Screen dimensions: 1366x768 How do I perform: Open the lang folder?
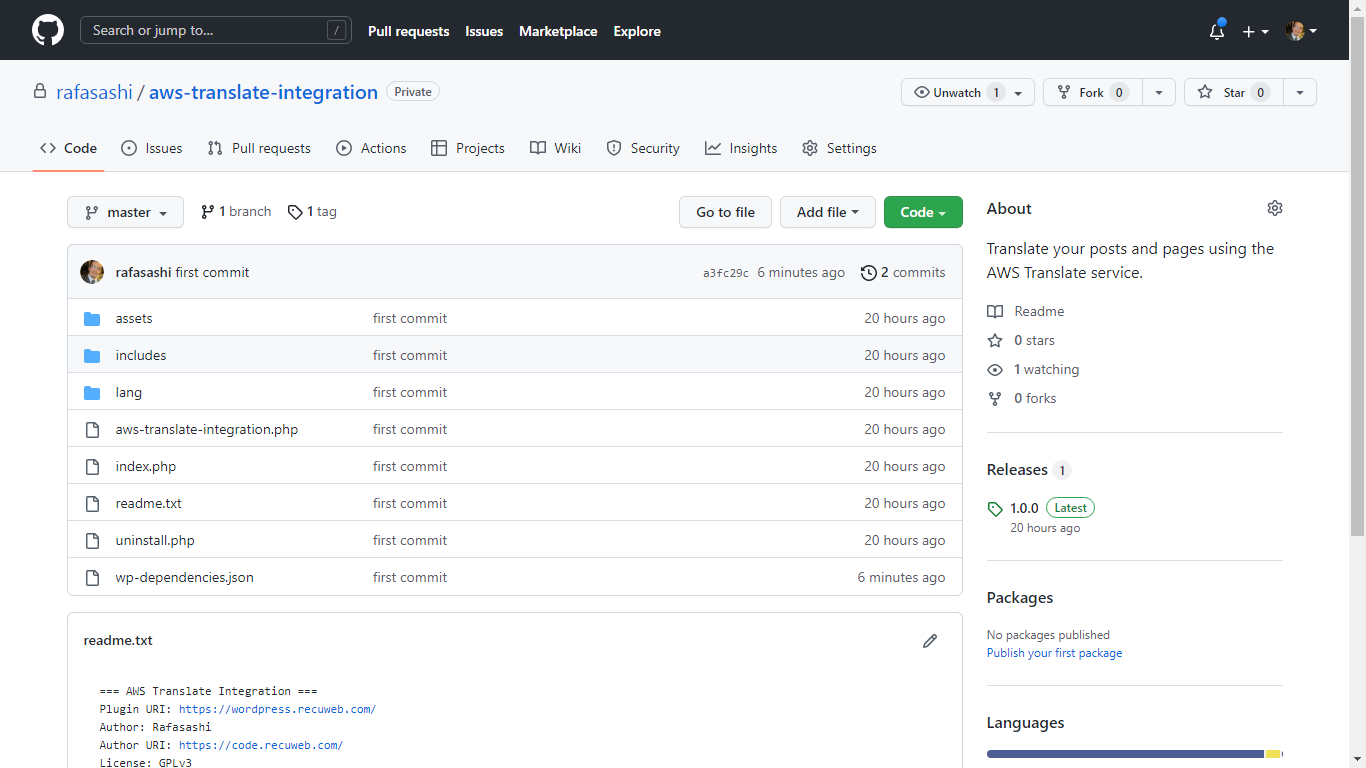129,392
